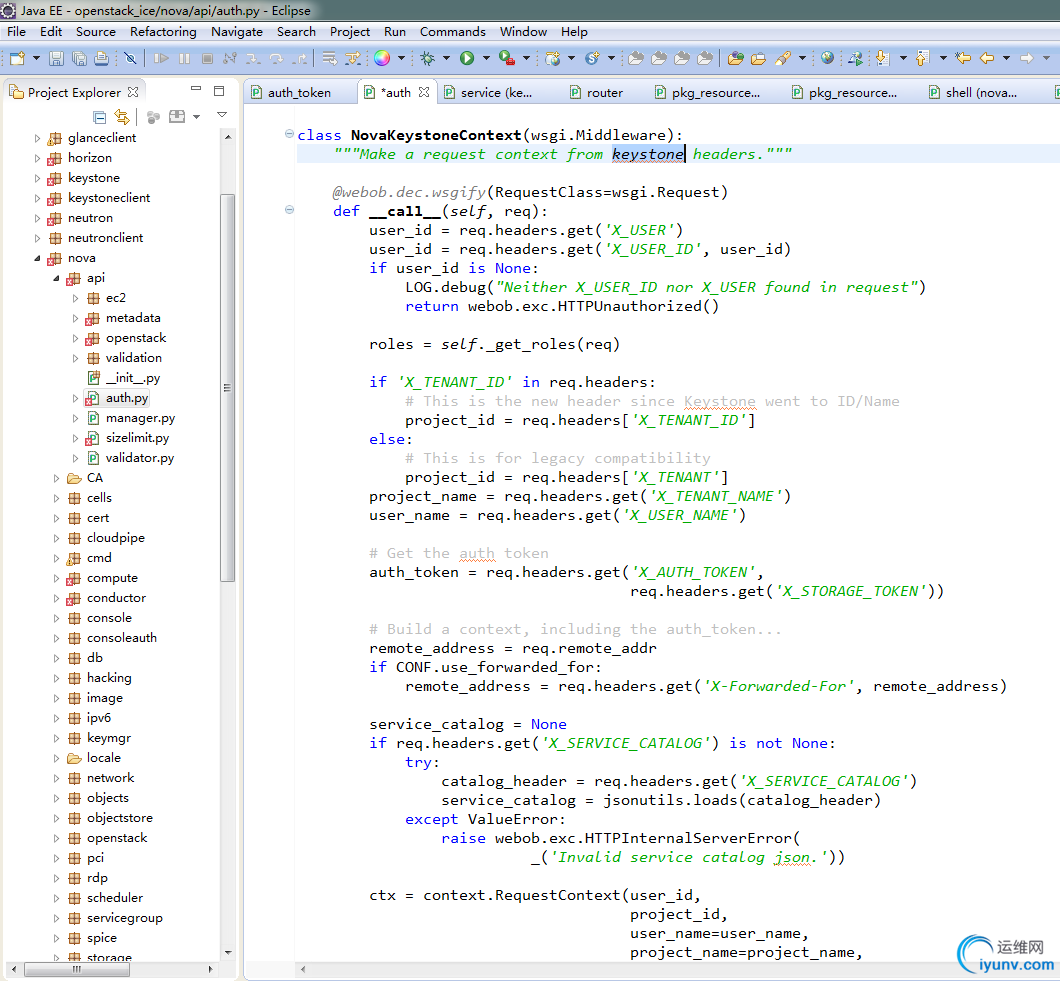Click Project Explorer scroll-down arrow
Viewport: 1060px width, 981px height.
[x=228, y=952]
